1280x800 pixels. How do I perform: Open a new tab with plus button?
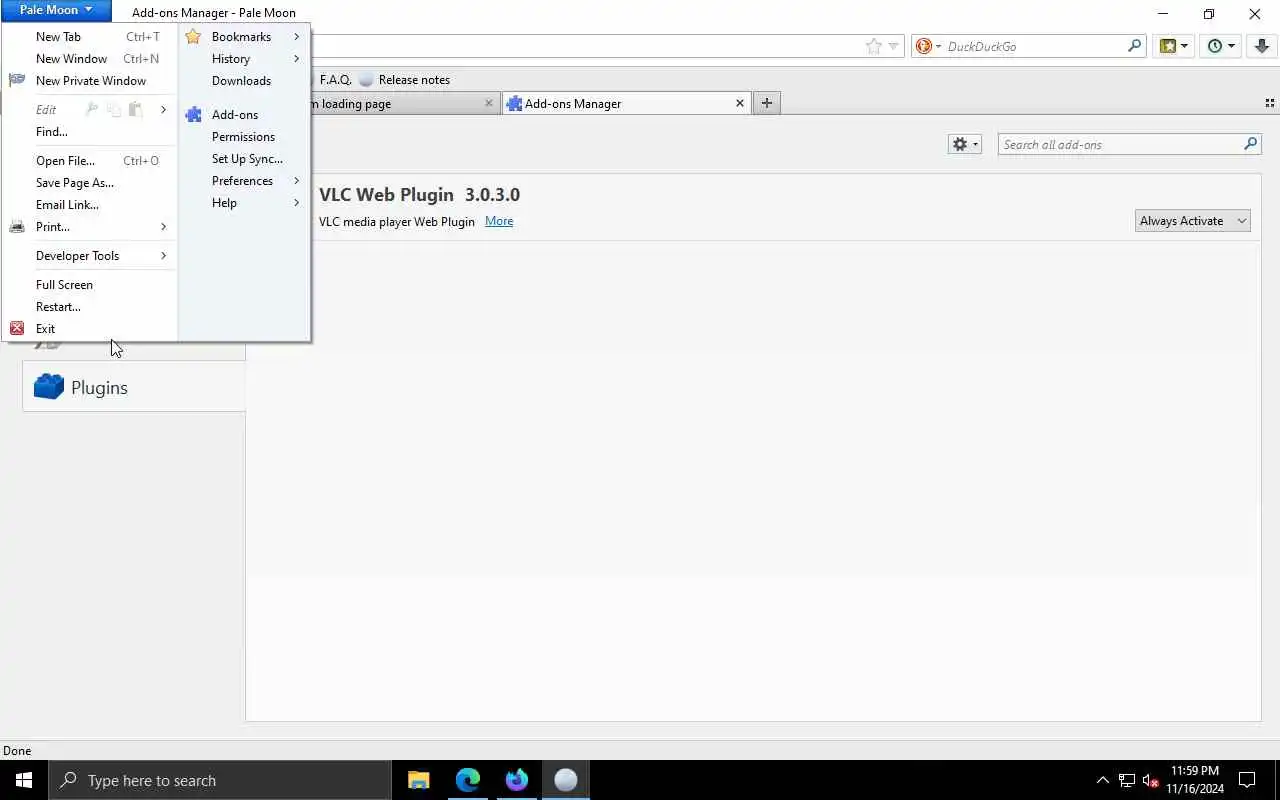tap(767, 103)
